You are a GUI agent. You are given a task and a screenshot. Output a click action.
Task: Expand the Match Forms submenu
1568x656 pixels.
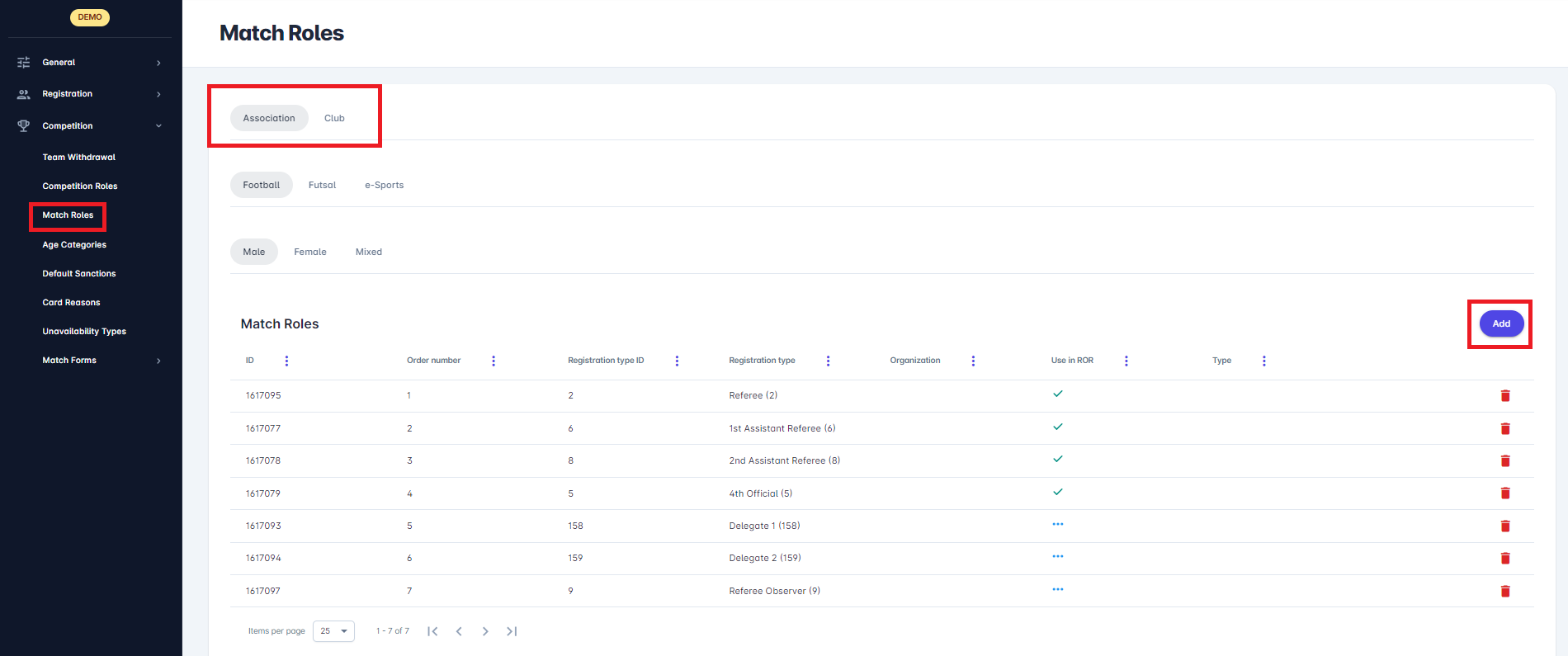click(x=89, y=361)
